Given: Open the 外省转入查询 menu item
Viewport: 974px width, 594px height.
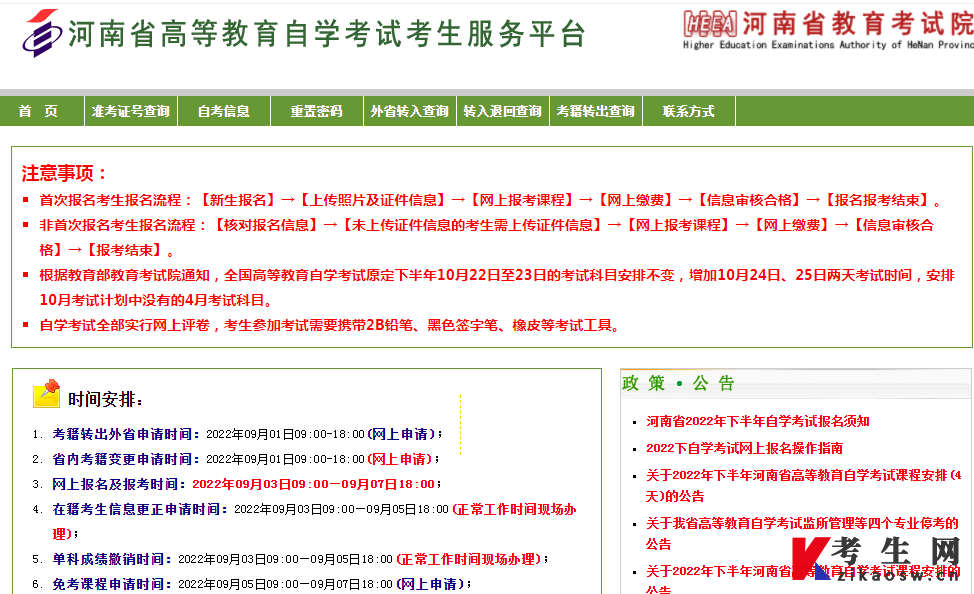Looking at the screenshot, I should pos(409,111).
